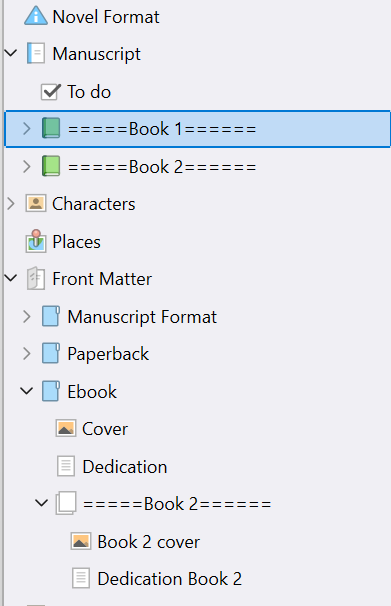Click the light green Book 2 book icon
The image size is (391, 606).
(x=51, y=166)
